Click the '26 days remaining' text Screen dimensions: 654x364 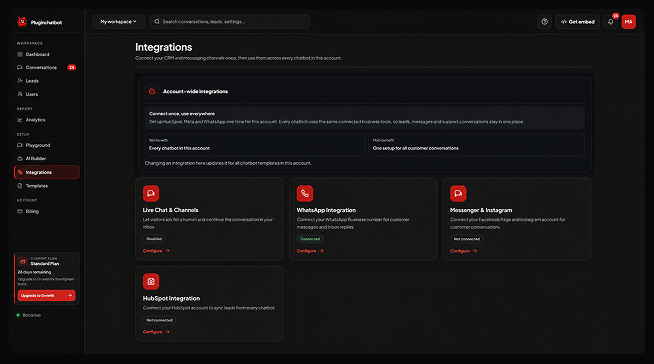34,272
